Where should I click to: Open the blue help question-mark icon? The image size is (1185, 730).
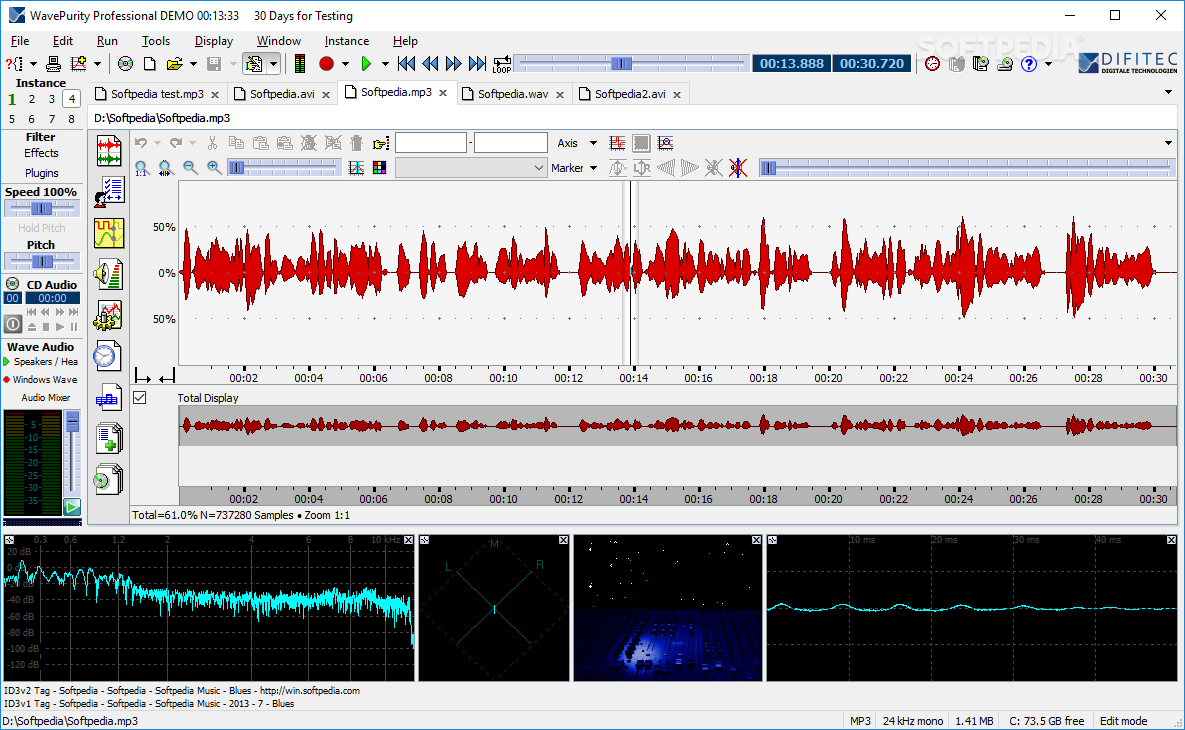coord(1029,64)
